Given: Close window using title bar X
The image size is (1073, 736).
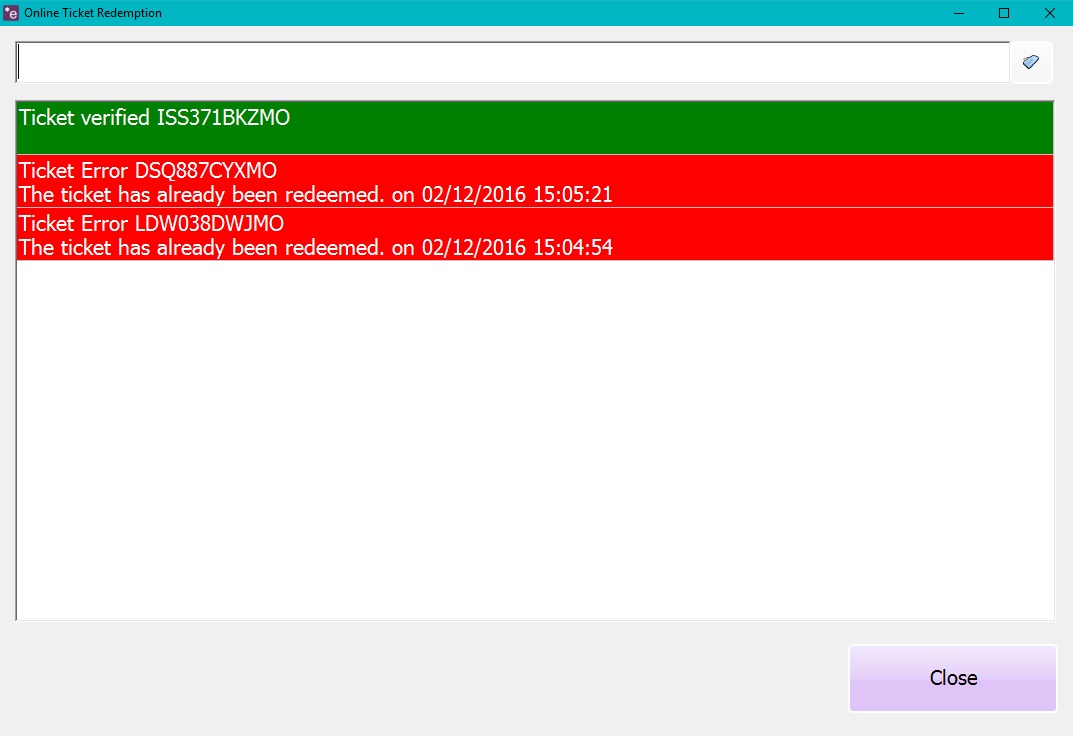Looking at the screenshot, I should click(1050, 13).
